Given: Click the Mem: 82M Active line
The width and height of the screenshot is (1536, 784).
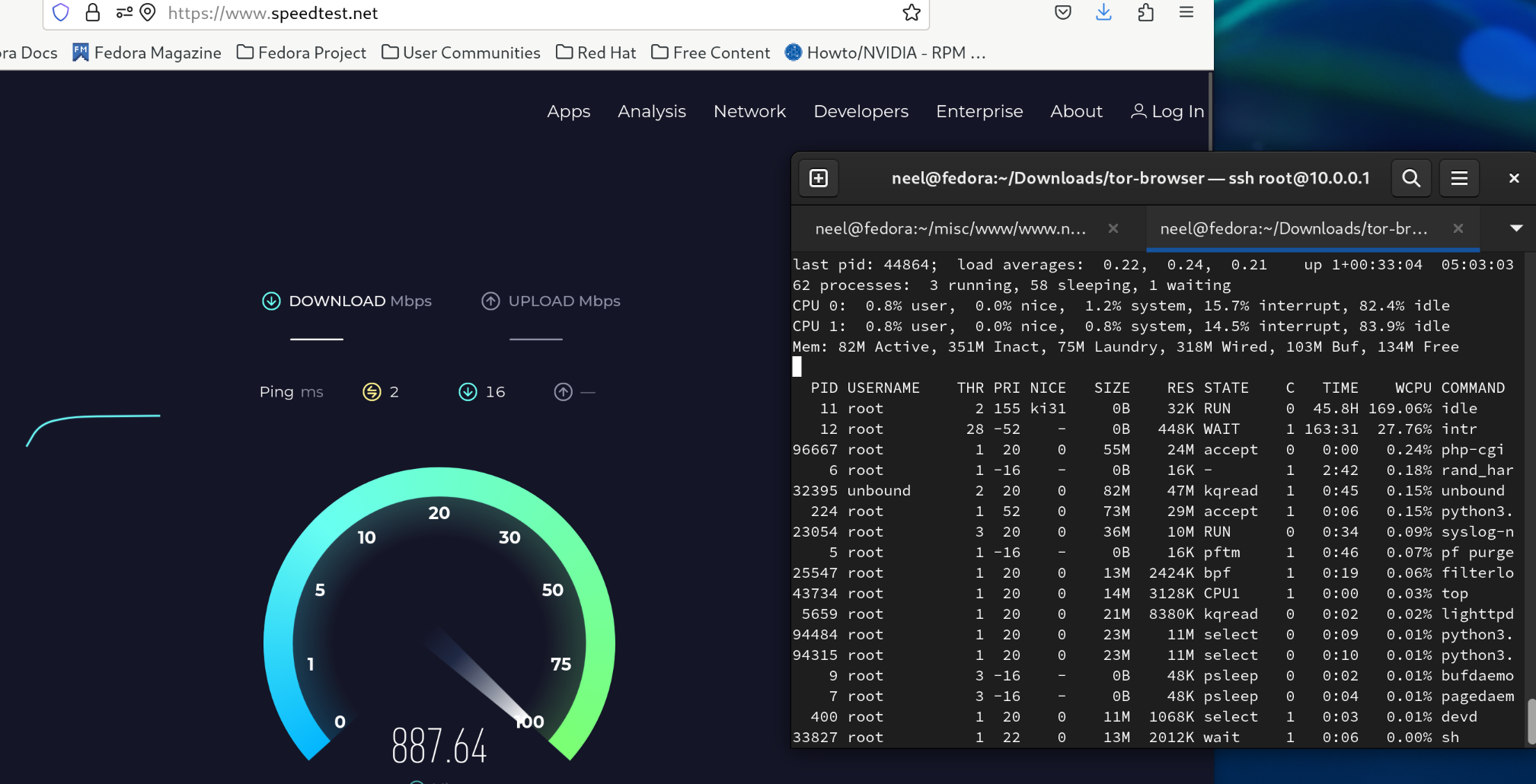Looking at the screenshot, I should click(x=1126, y=347).
